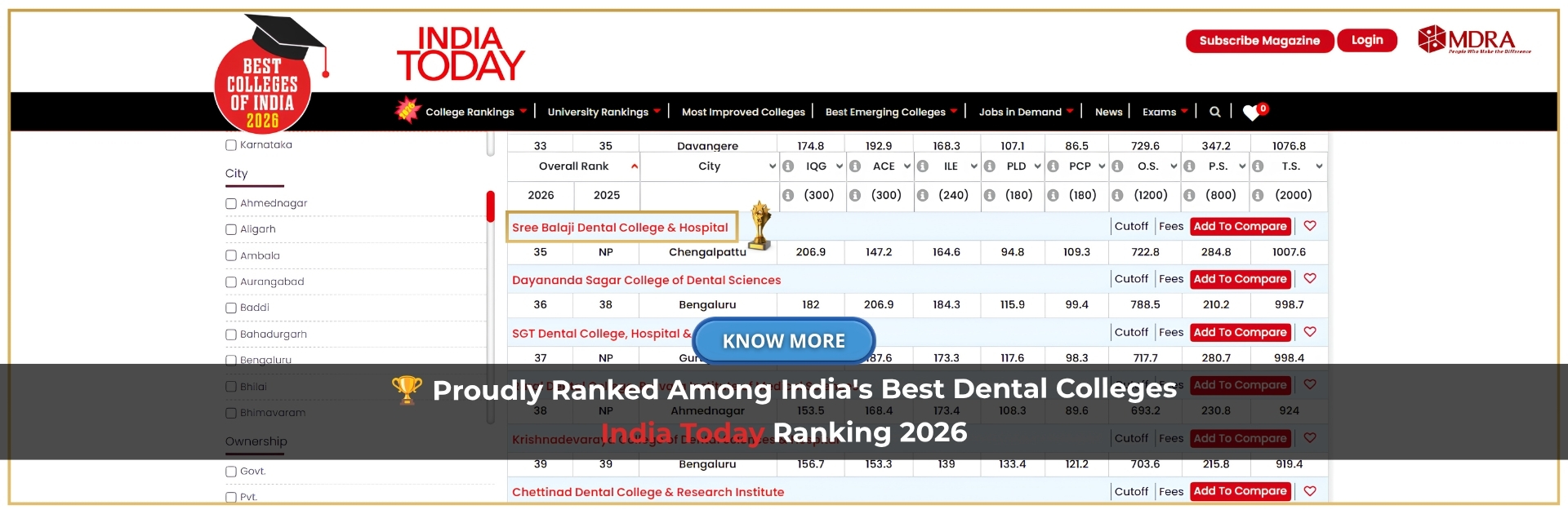
Task: Tick the Ahmednagar city checkbox
Action: [231, 204]
